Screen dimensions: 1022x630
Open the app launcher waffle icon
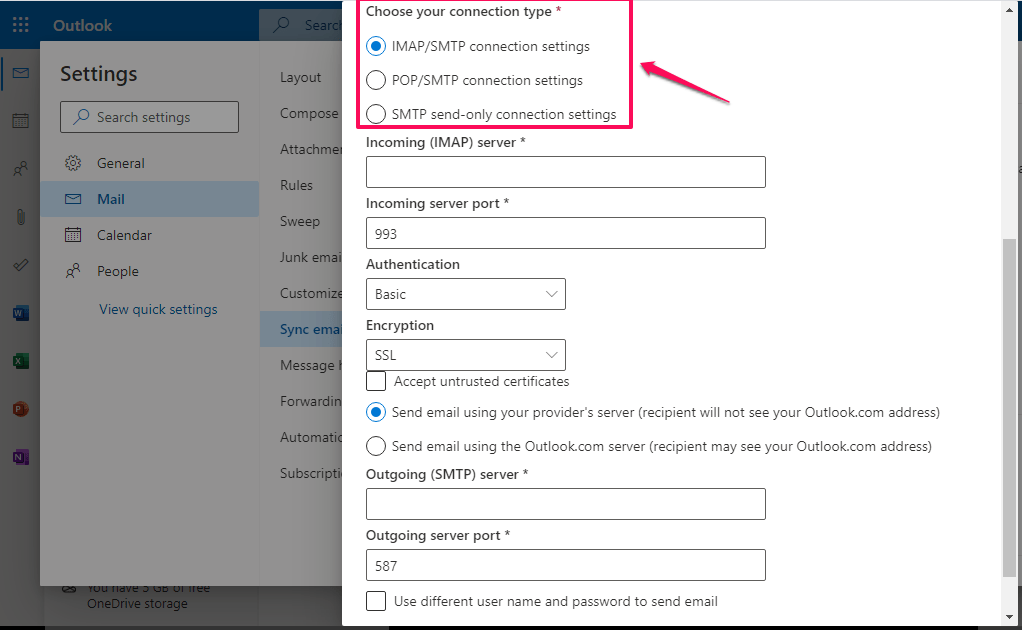pyautogui.click(x=20, y=24)
